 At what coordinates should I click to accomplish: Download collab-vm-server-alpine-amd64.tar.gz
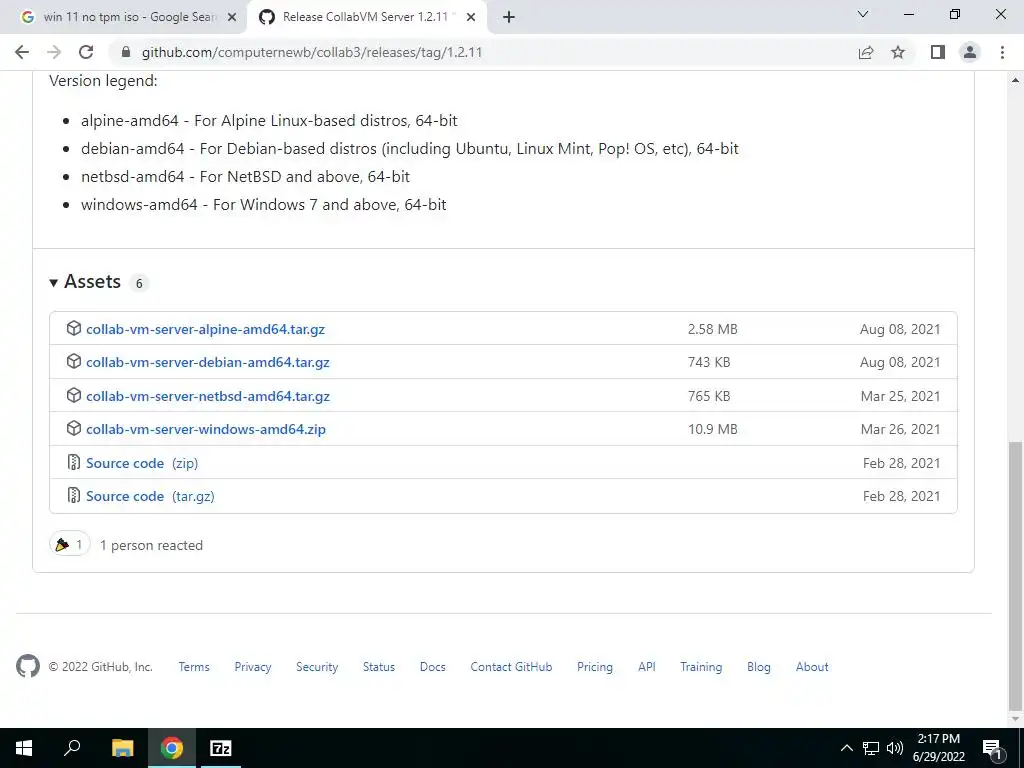205,329
